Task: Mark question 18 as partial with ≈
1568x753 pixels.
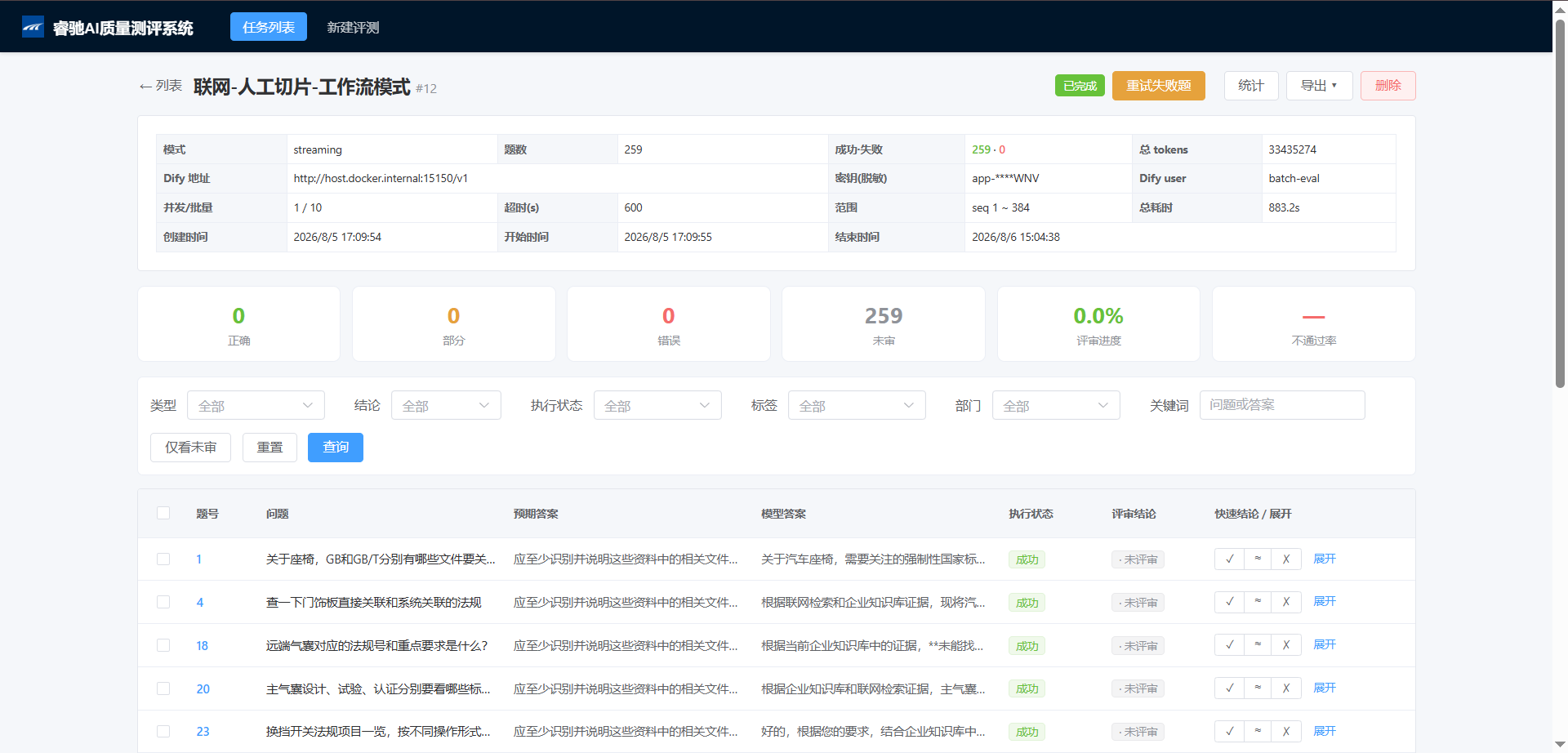Action: pyautogui.click(x=1258, y=645)
